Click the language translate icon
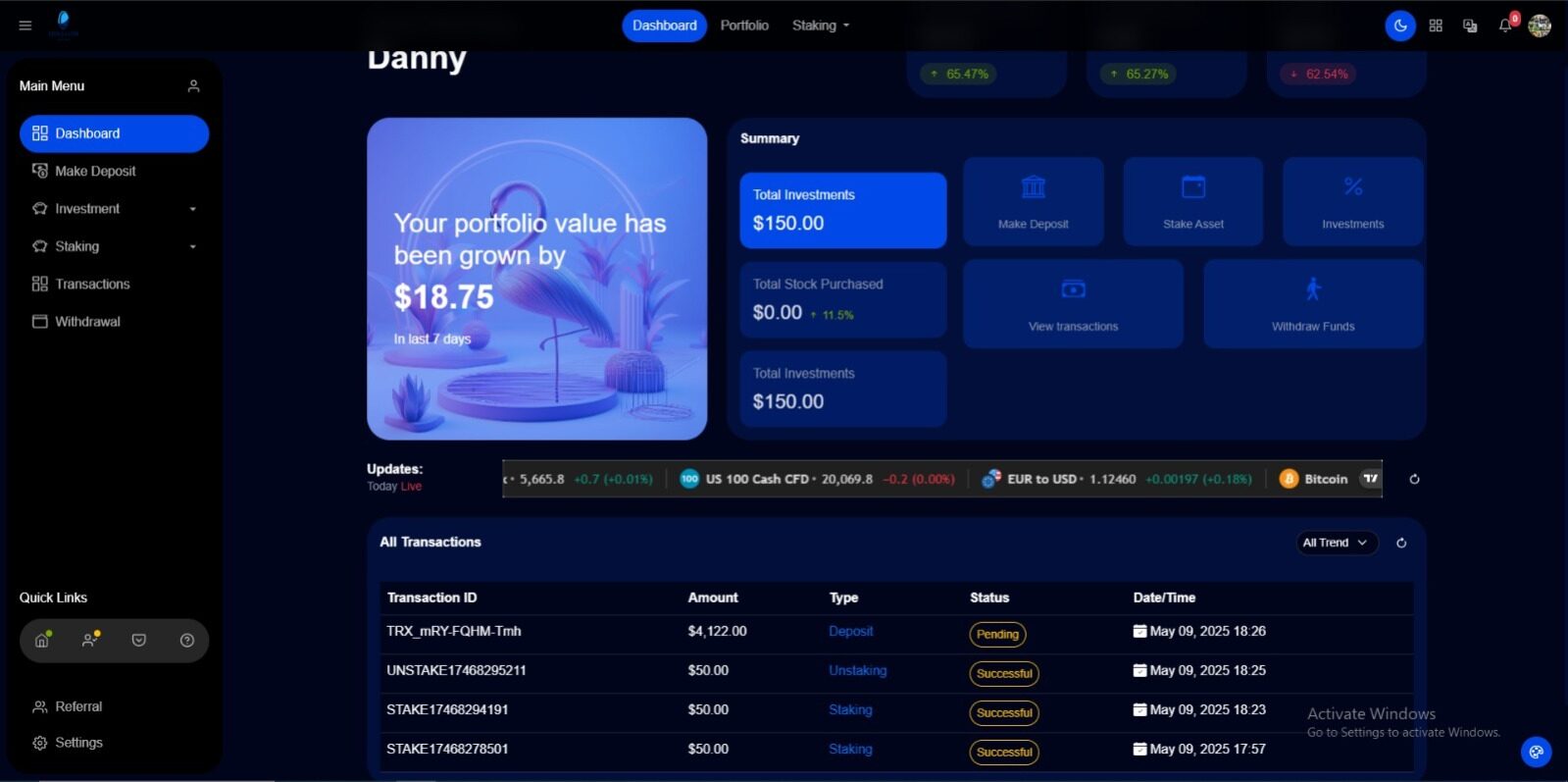The height and width of the screenshot is (782, 1568). point(1470,26)
